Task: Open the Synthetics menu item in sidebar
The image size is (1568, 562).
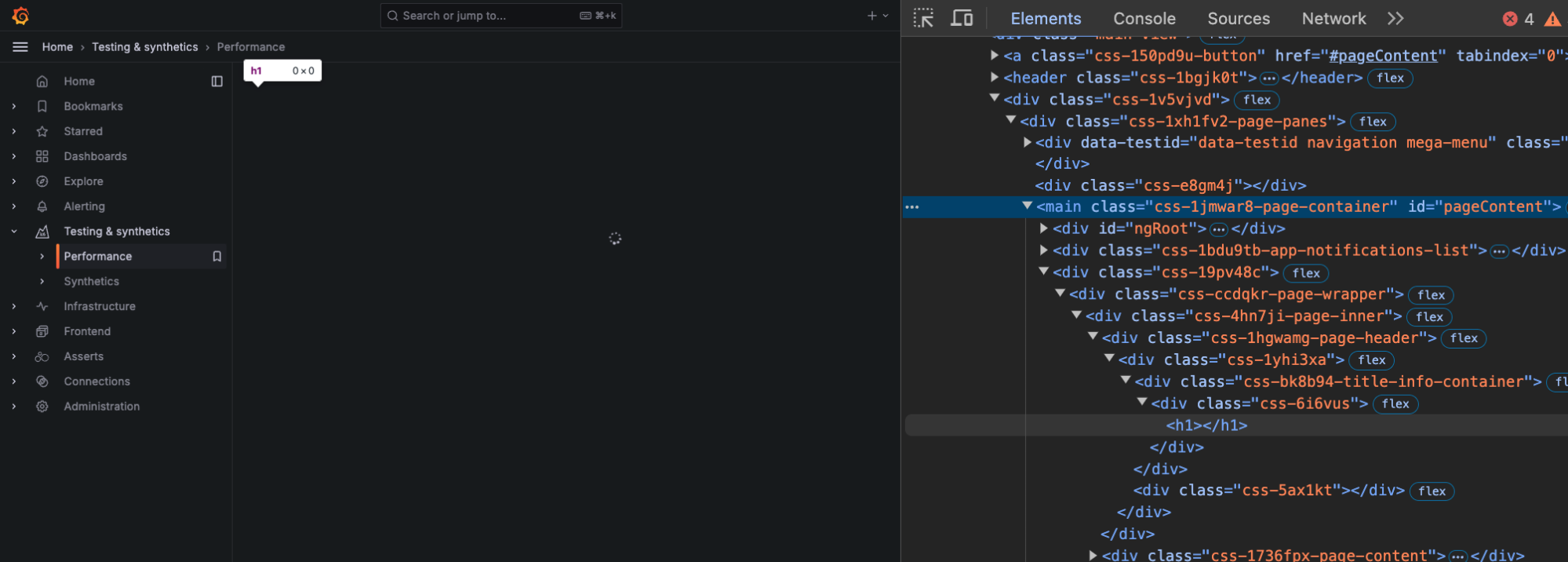Action: [92, 282]
